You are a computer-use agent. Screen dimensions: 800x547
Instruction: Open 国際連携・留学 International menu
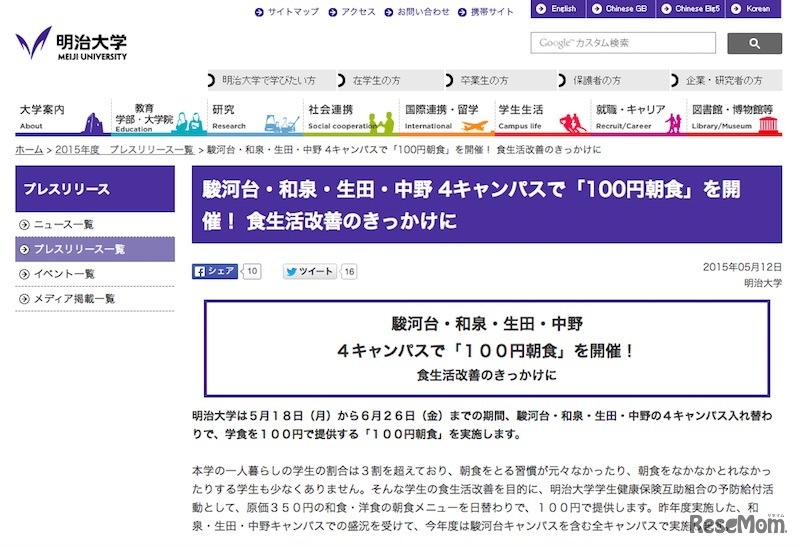tap(447, 117)
